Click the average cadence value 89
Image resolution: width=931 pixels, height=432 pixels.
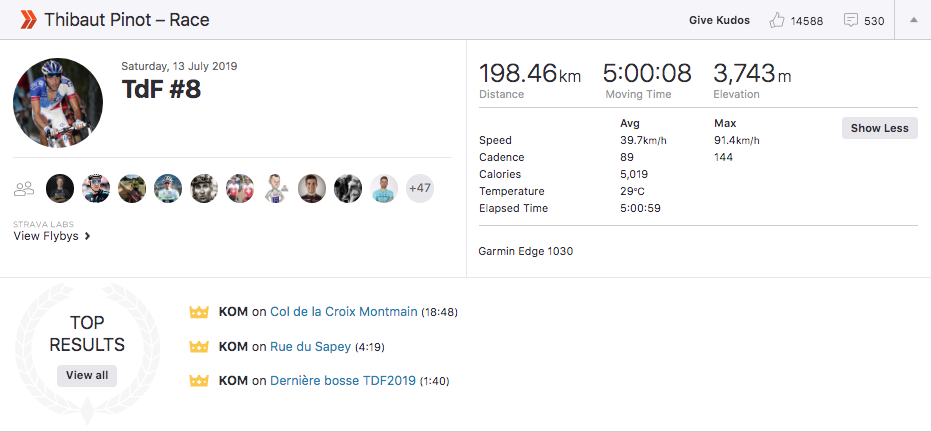626,157
